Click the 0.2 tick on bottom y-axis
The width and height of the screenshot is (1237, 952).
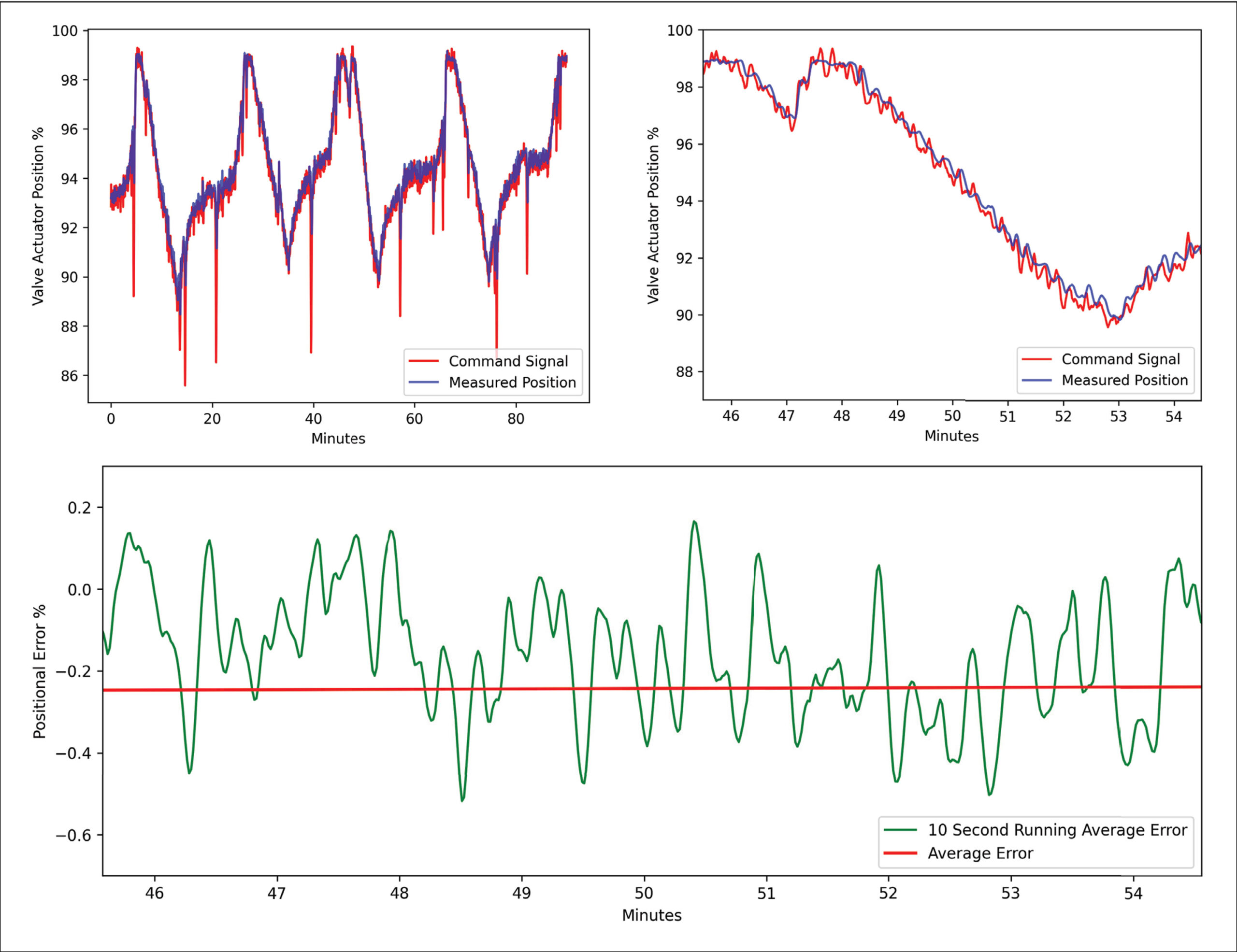79,508
